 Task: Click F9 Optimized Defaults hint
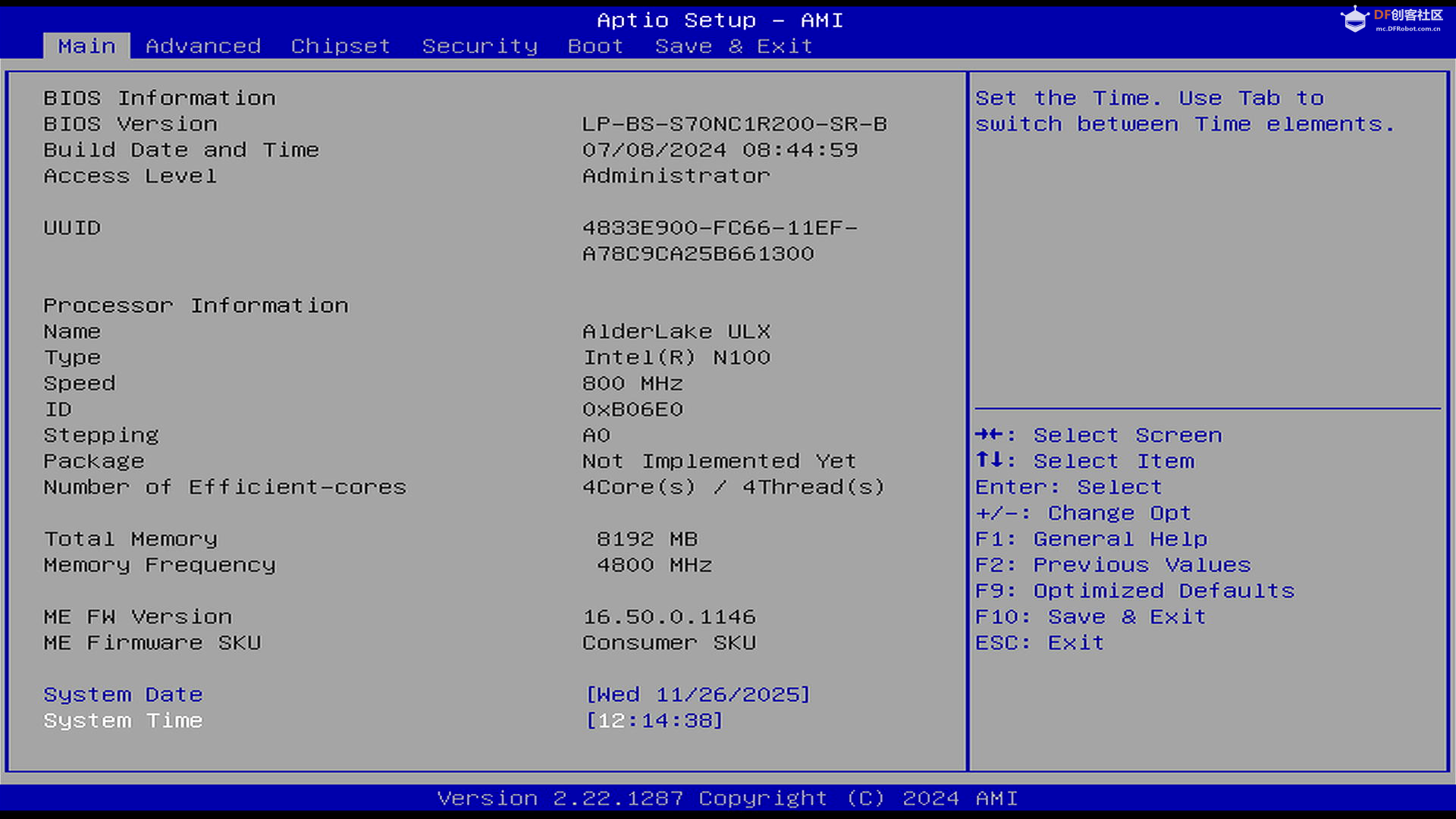[1134, 591]
